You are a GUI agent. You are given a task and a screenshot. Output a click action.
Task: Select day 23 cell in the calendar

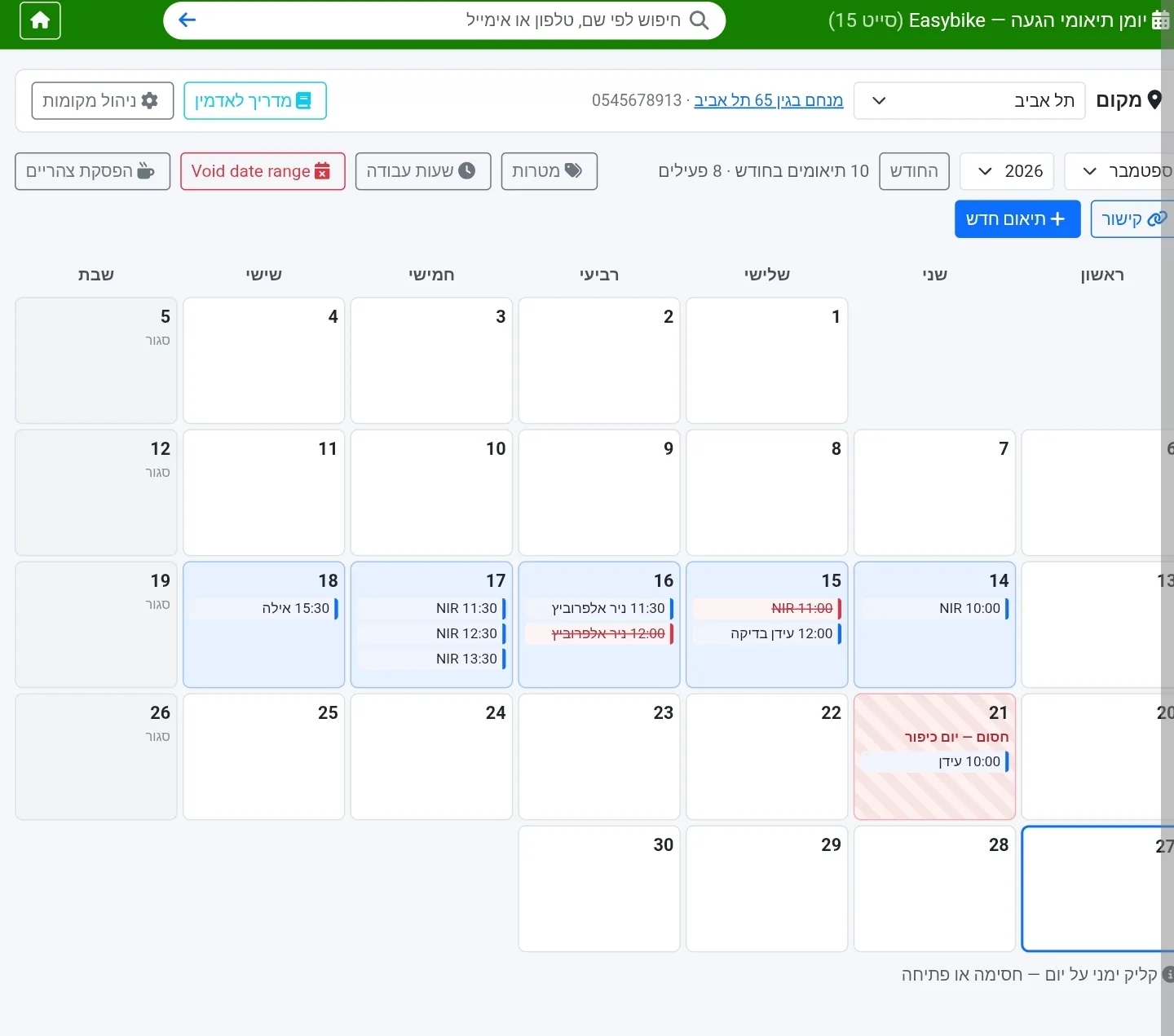[599, 757]
